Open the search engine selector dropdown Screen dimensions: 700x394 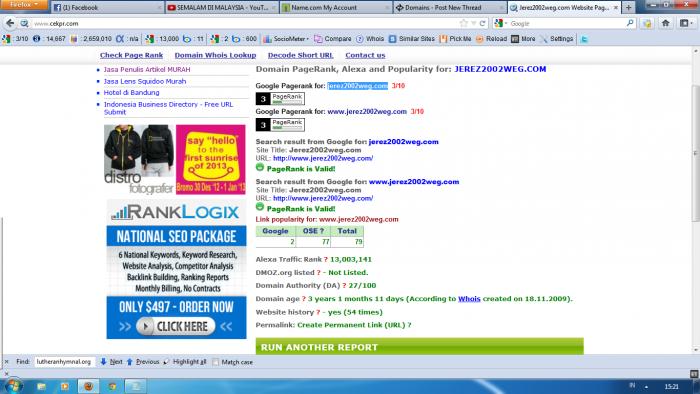point(500,23)
